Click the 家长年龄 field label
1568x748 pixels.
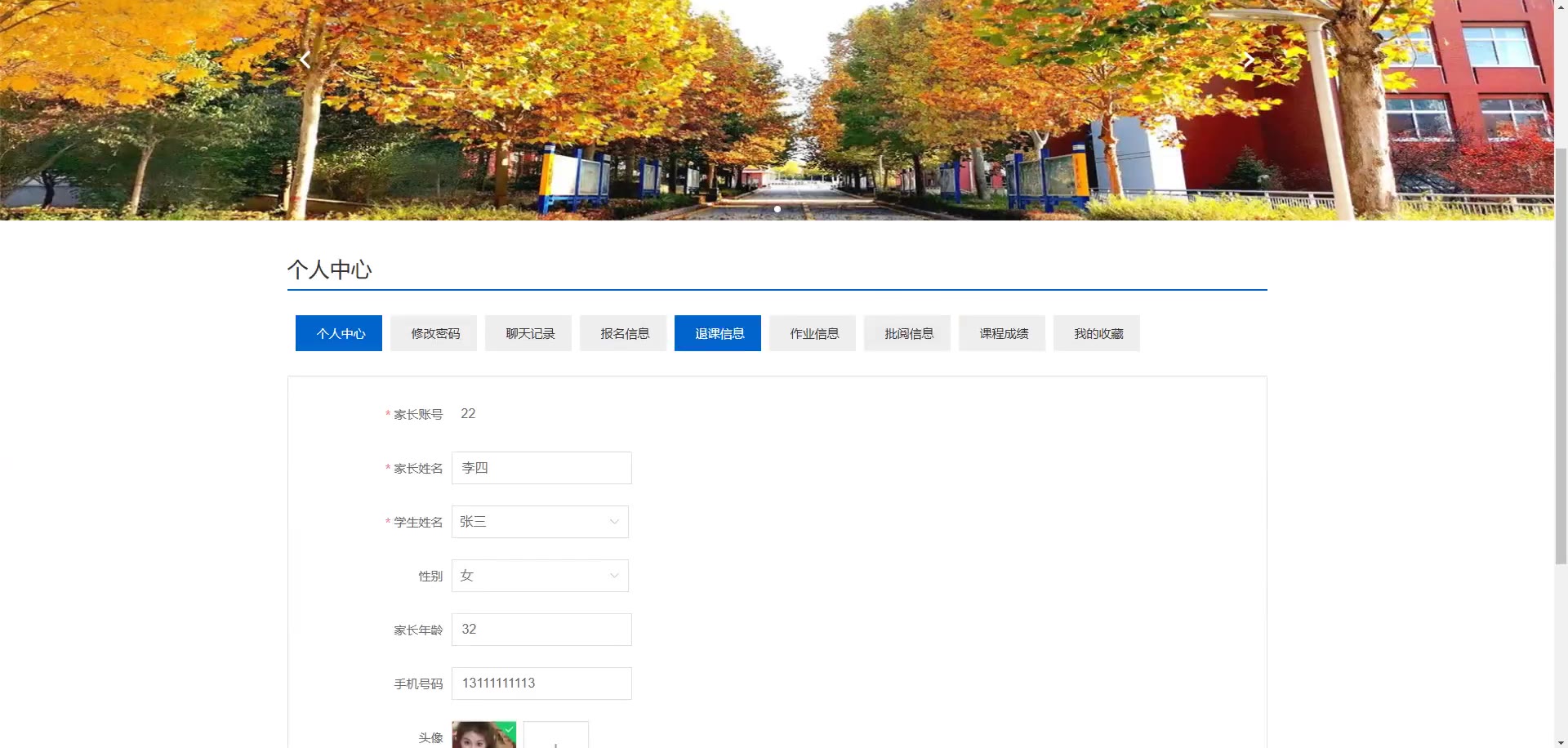pyautogui.click(x=418, y=630)
